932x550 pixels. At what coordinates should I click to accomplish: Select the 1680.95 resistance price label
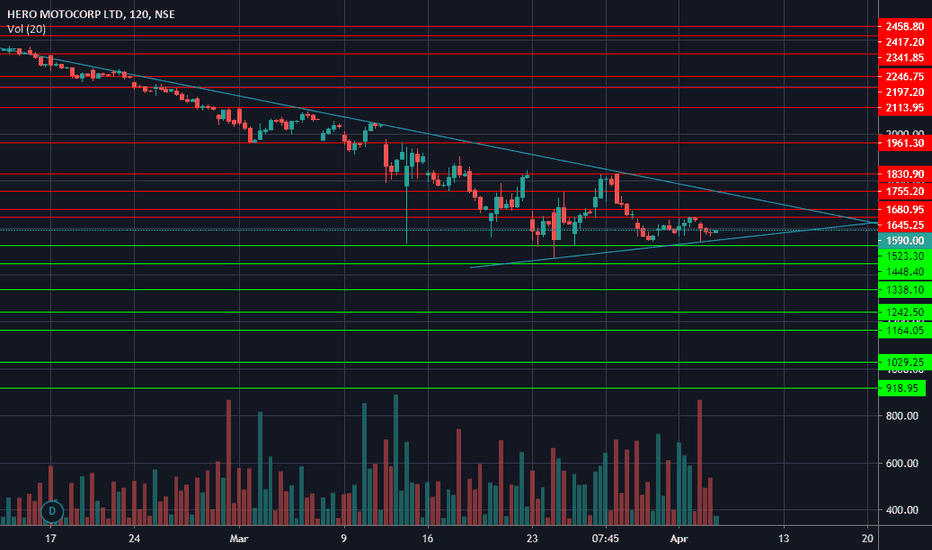click(905, 209)
